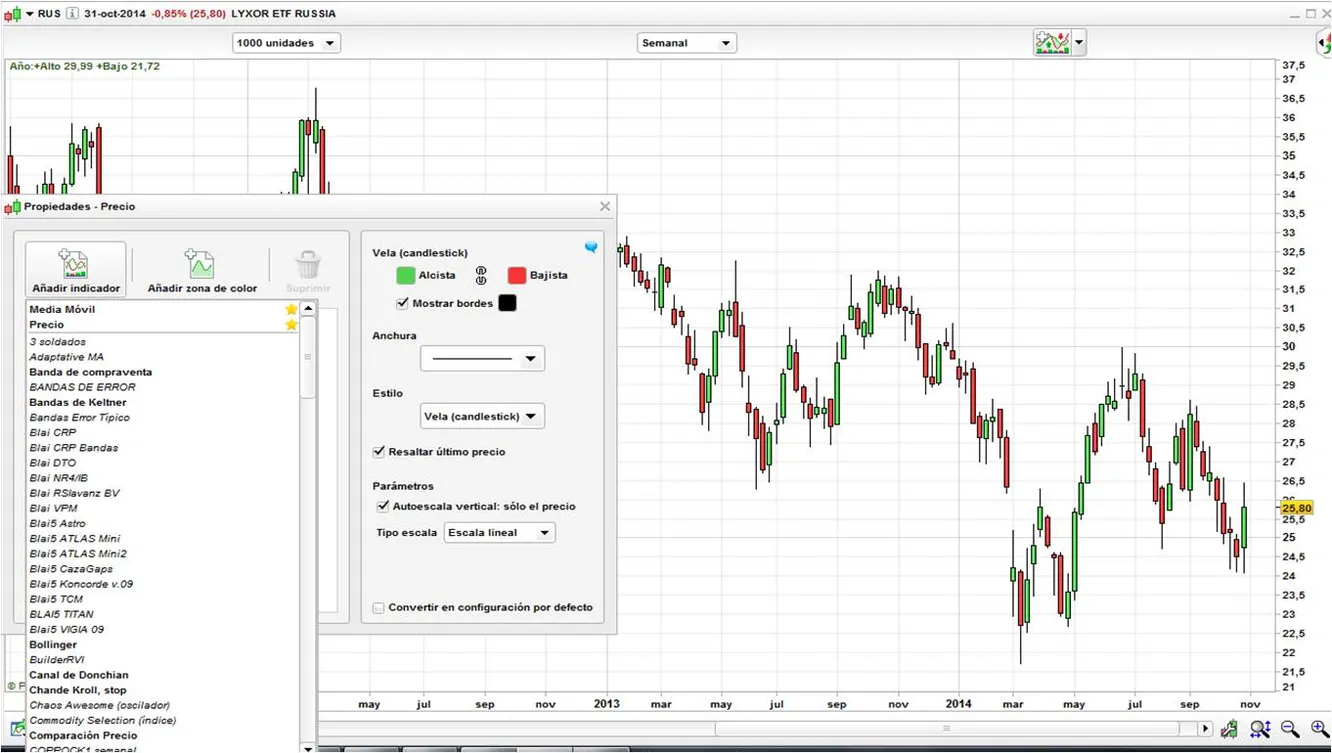The image size is (1332, 753).
Task: Click the scroll right arrow of chart scrollbar
Action: 1206,729
